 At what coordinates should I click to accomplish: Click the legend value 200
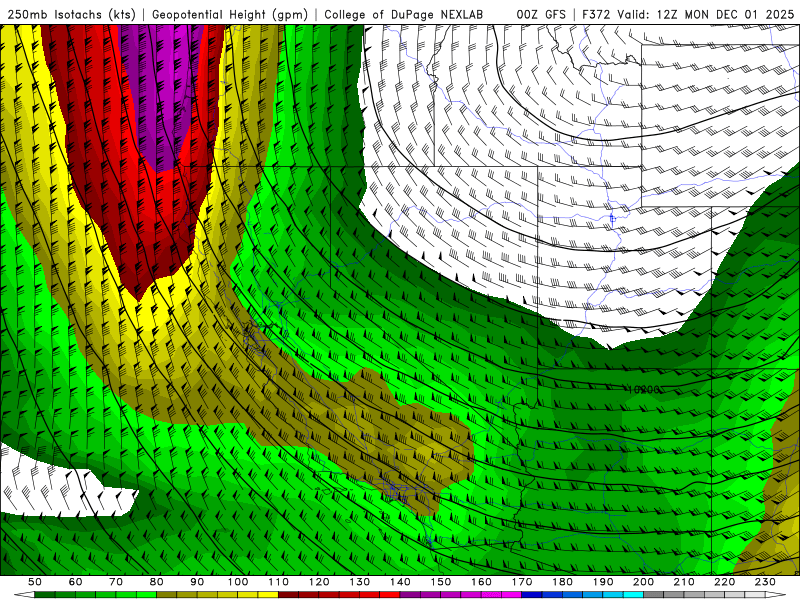tap(643, 582)
